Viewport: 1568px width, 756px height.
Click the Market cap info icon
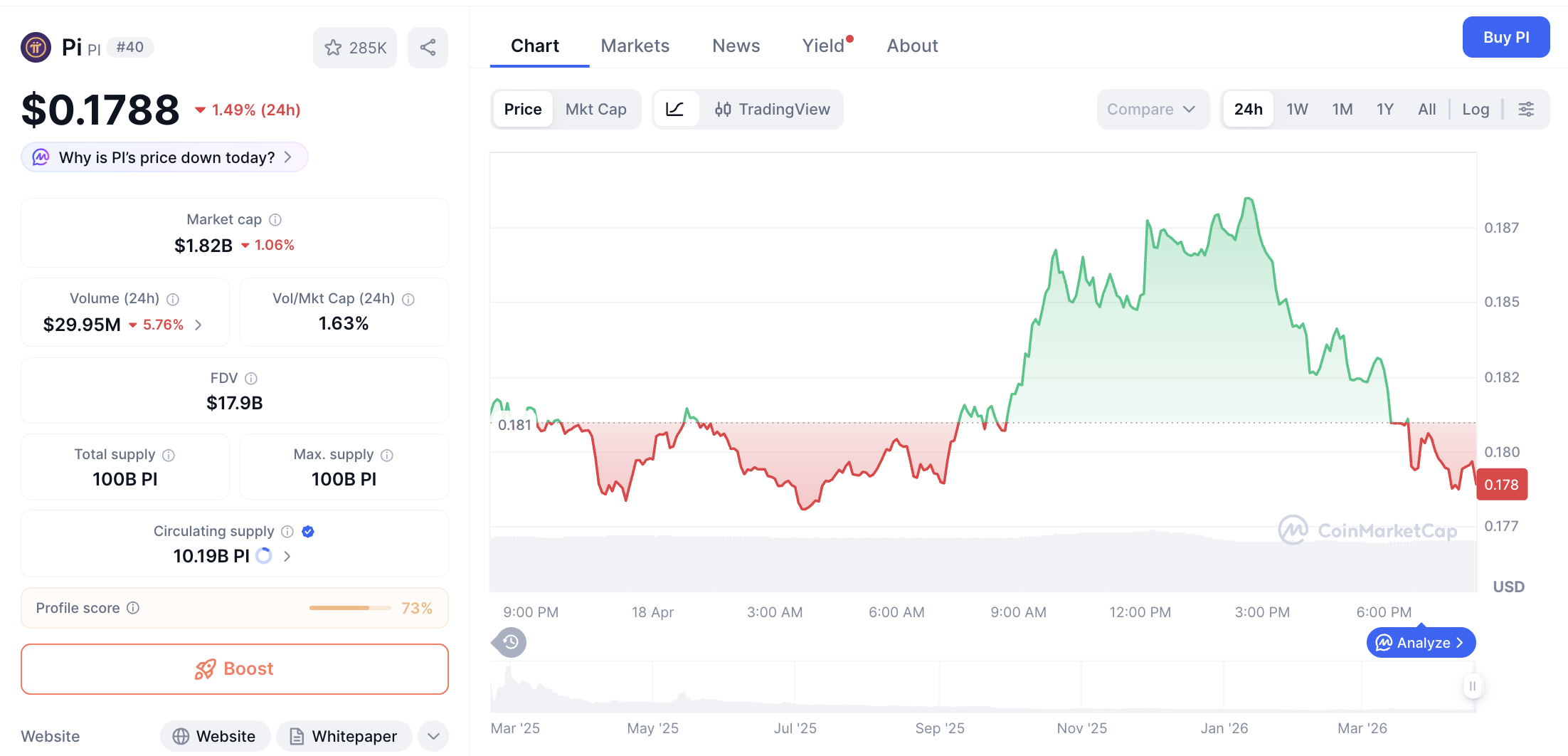[275, 219]
